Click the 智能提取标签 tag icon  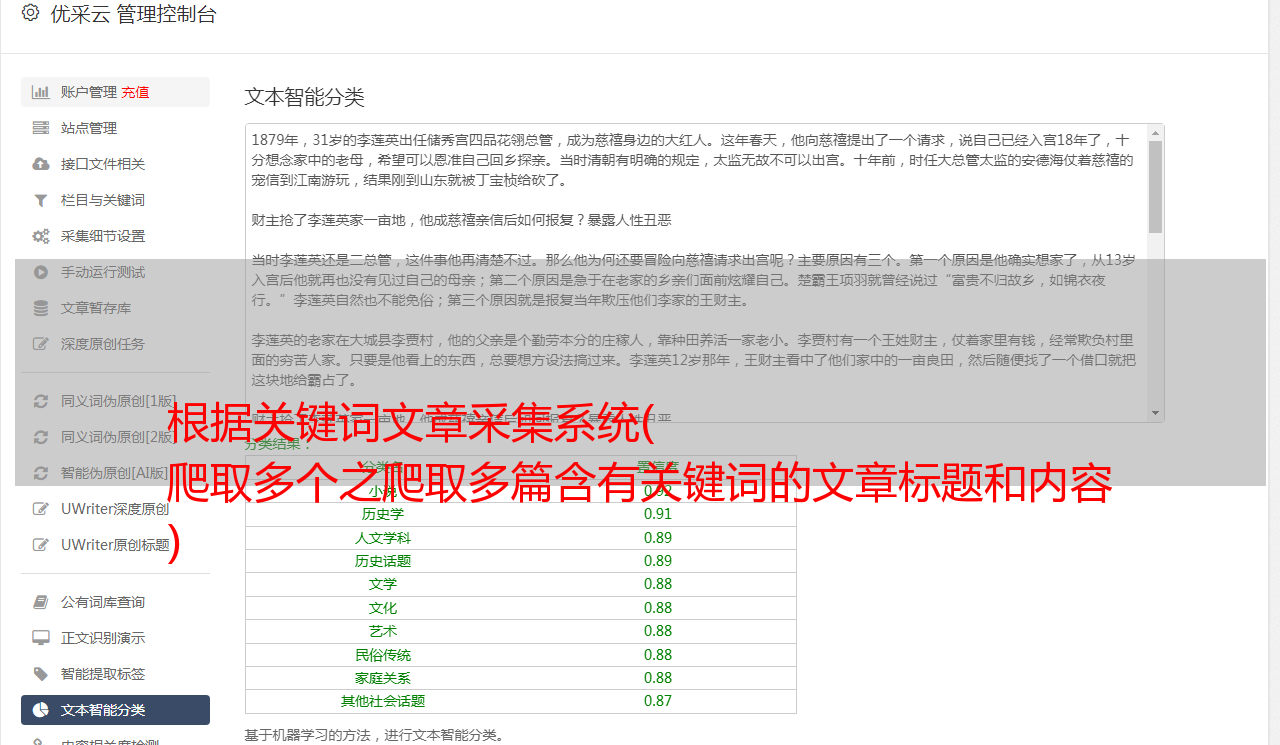[41, 674]
